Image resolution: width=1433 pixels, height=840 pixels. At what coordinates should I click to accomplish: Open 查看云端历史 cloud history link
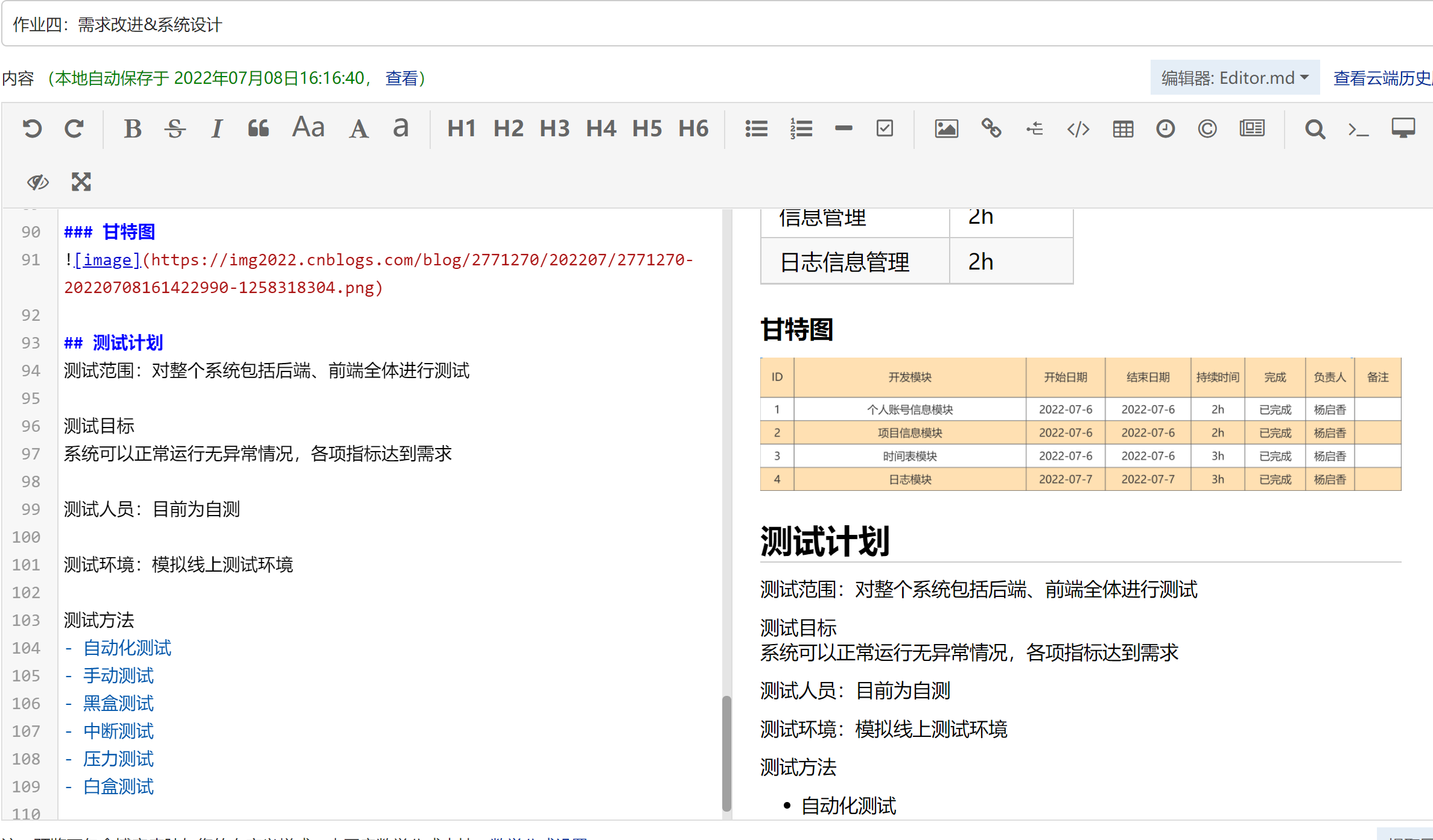pyautogui.click(x=1382, y=78)
